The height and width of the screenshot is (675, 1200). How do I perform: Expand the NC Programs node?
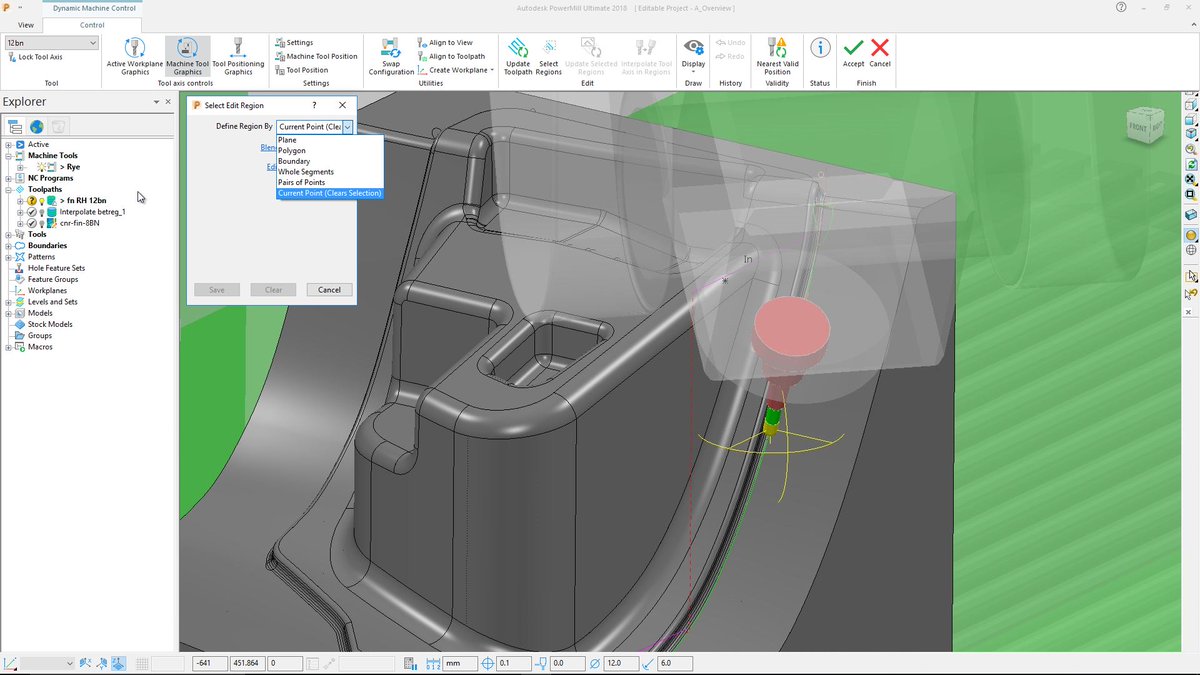8,178
